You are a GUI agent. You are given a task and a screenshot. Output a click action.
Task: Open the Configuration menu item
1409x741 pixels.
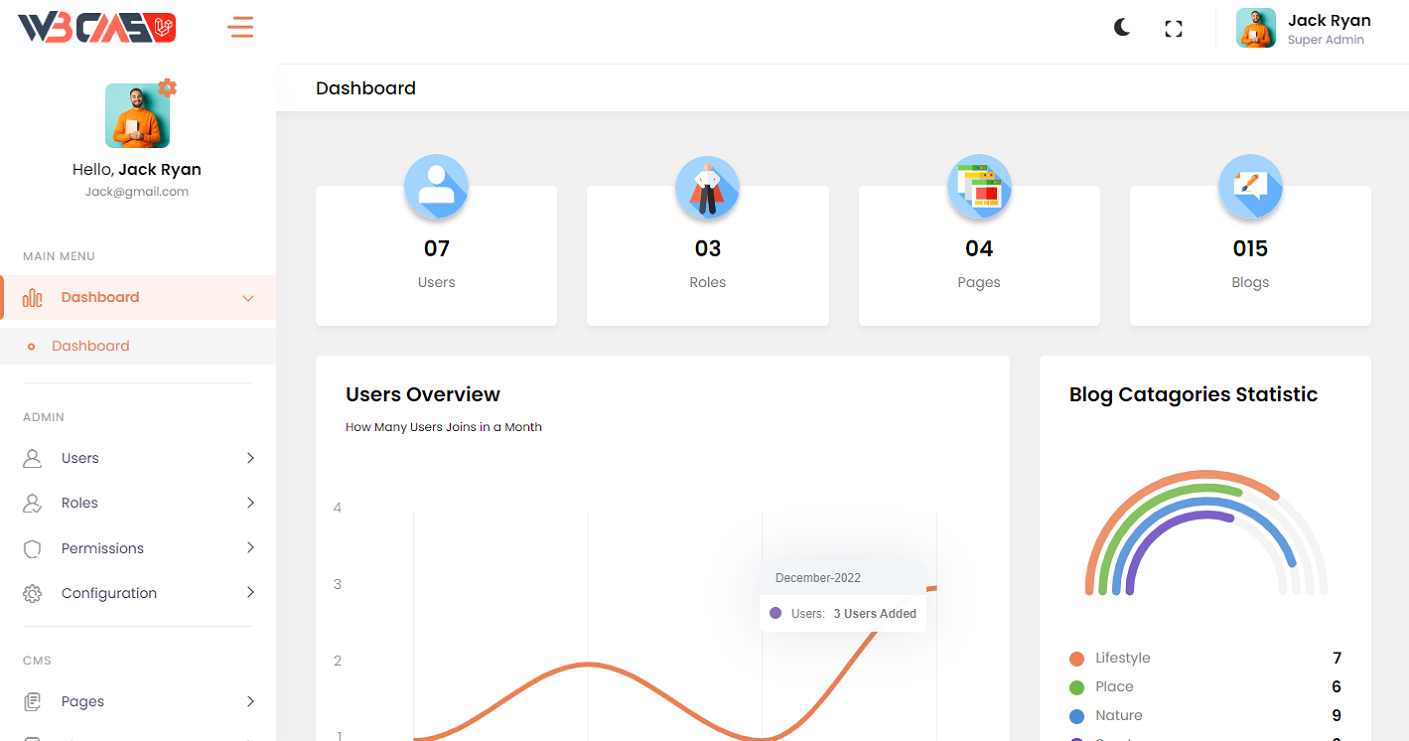point(109,593)
